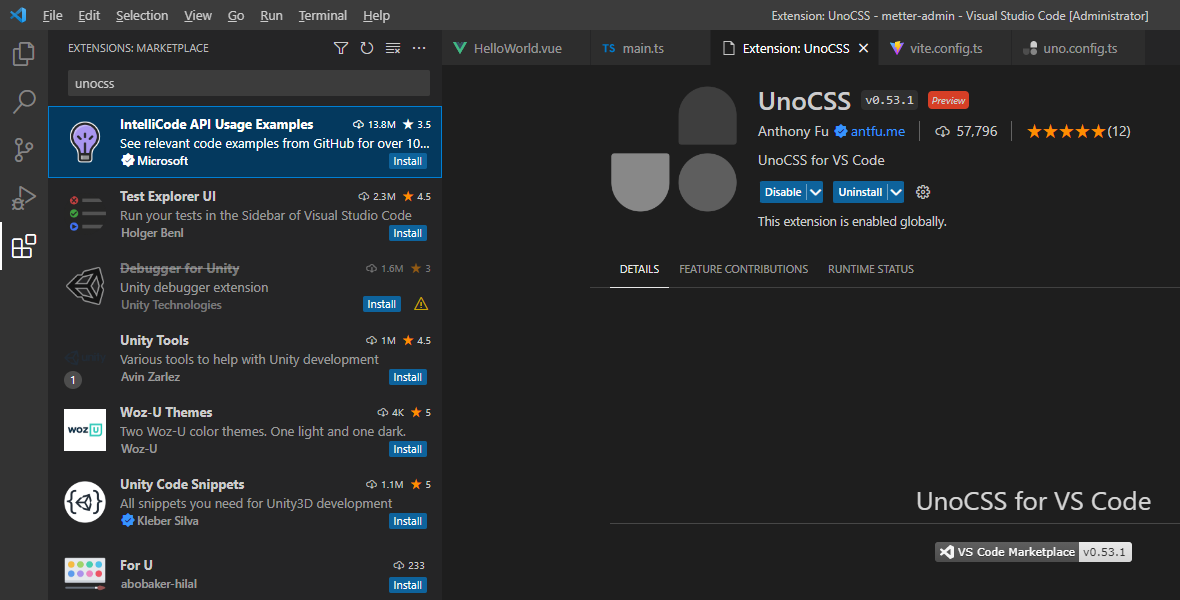Click the Unity Code Snippets extension icon
The height and width of the screenshot is (600, 1180).
tap(85, 502)
